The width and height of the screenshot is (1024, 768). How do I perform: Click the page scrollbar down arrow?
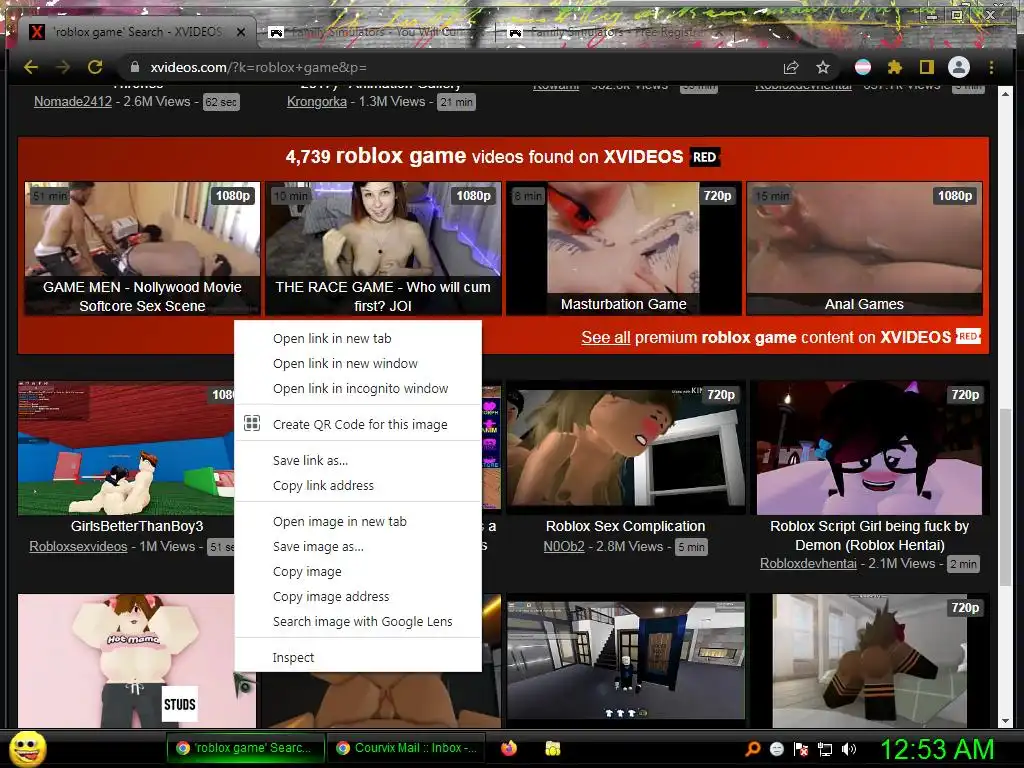(x=1005, y=721)
